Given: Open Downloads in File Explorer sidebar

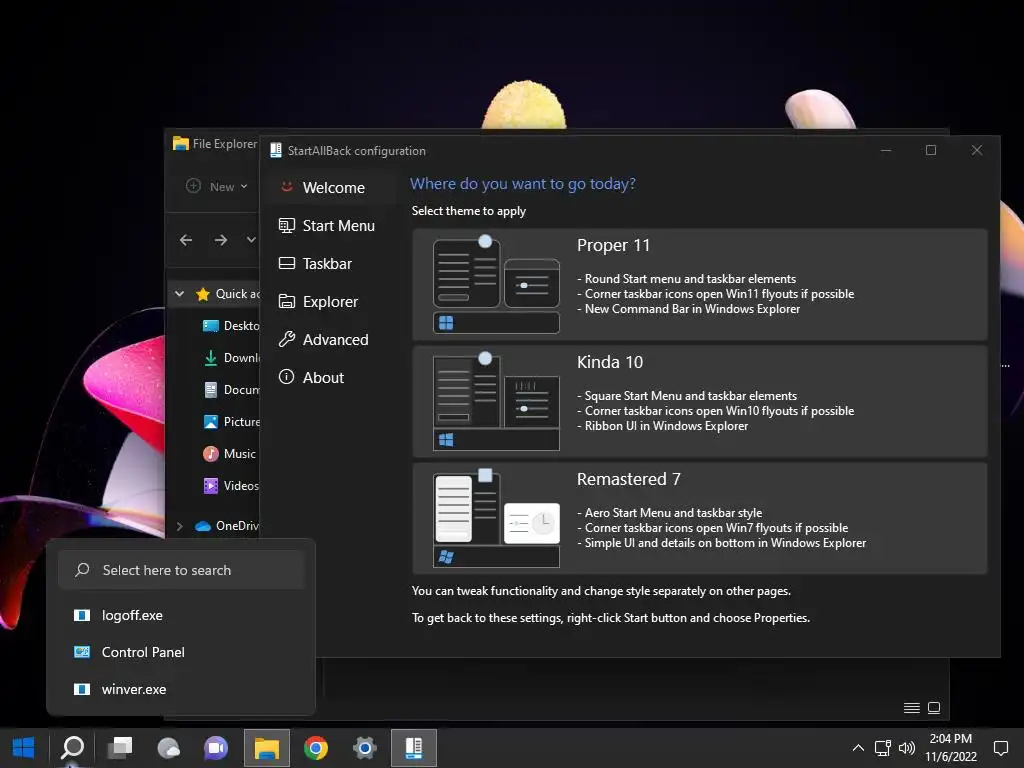Looking at the screenshot, I should pos(231,357).
